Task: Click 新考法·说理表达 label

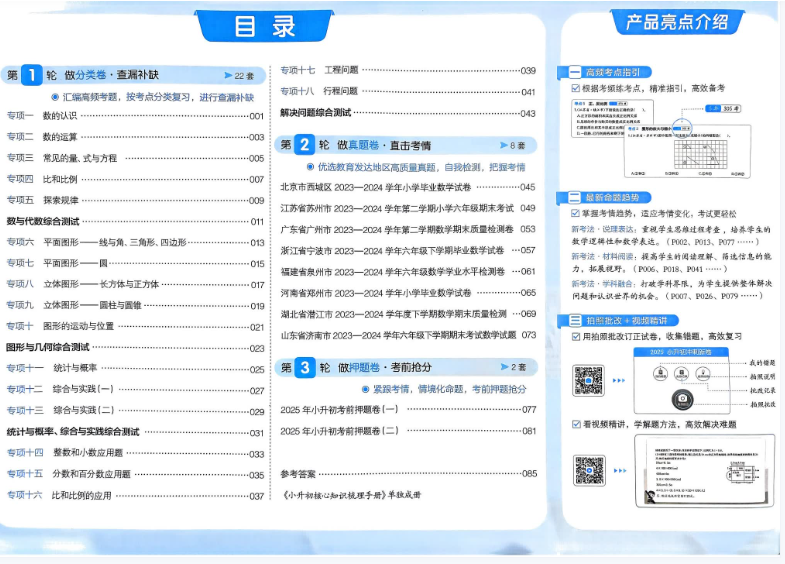Action: click(603, 229)
